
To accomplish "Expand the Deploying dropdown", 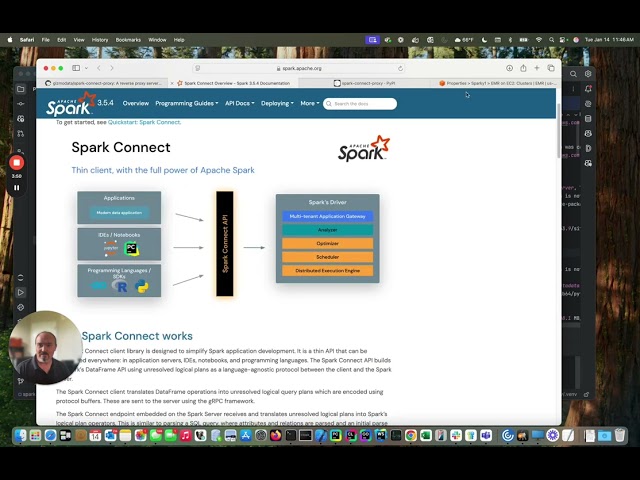I will [x=277, y=103].
